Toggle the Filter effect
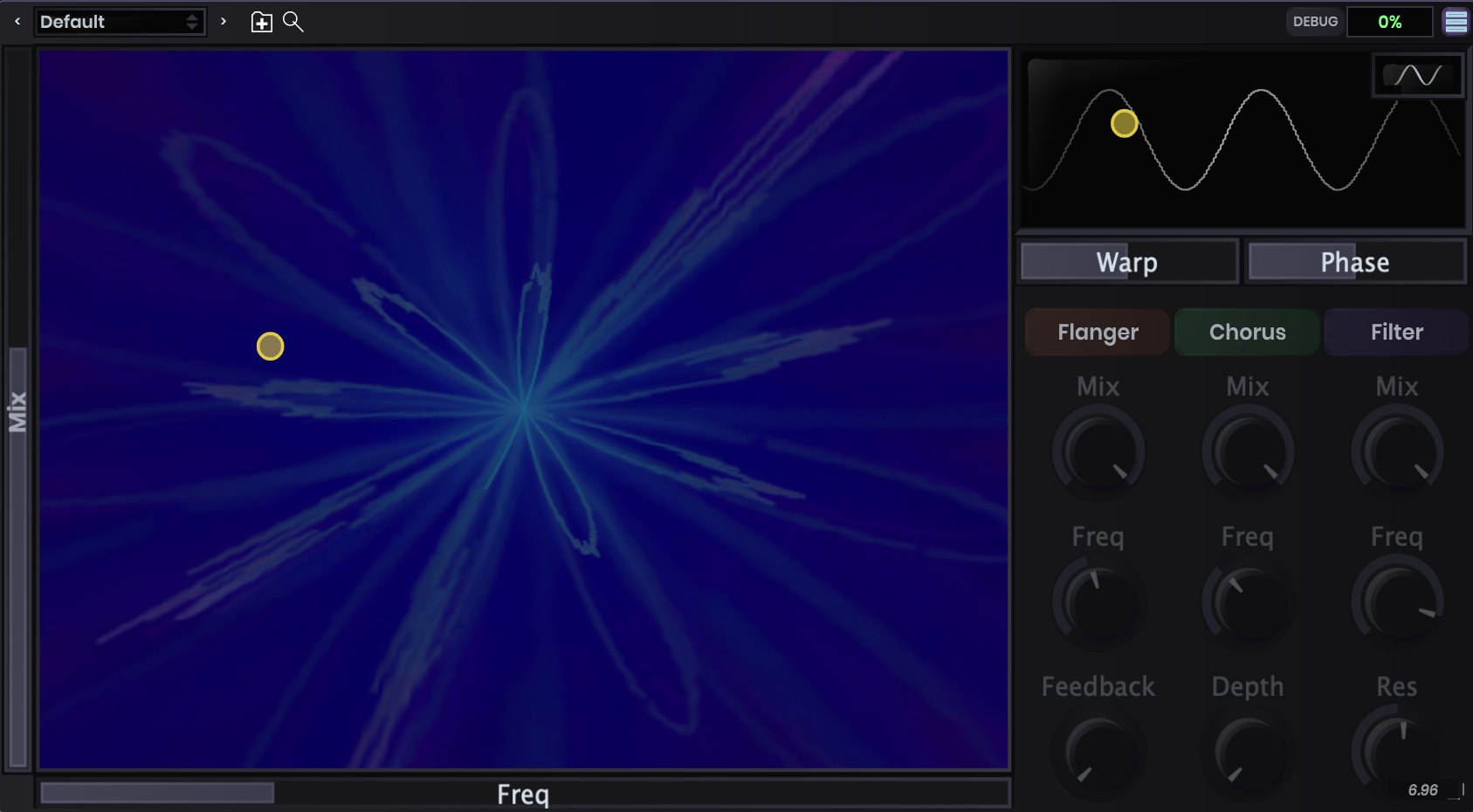This screenshot has height=812, width=1473. point(1397,332)
